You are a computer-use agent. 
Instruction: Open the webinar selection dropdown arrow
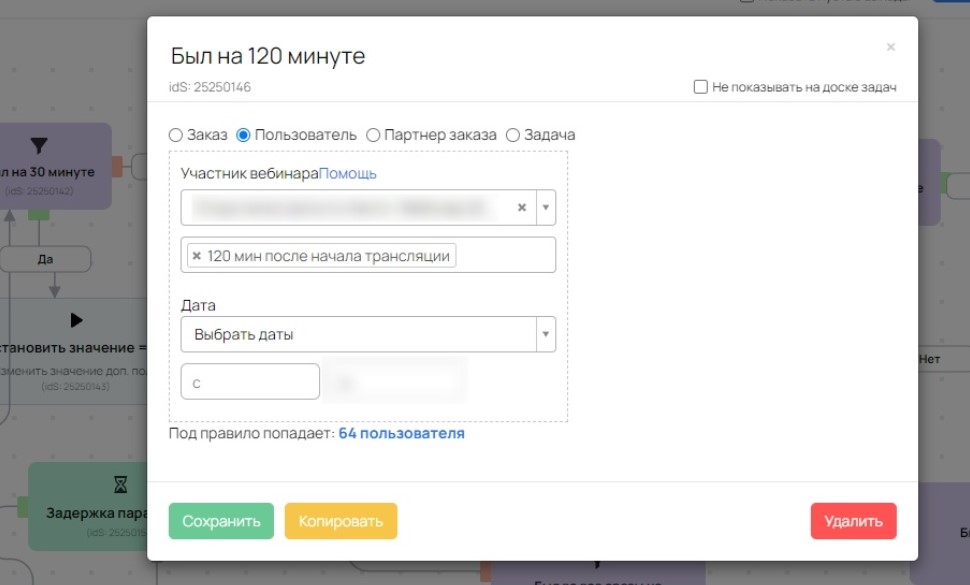pos(545,208)
